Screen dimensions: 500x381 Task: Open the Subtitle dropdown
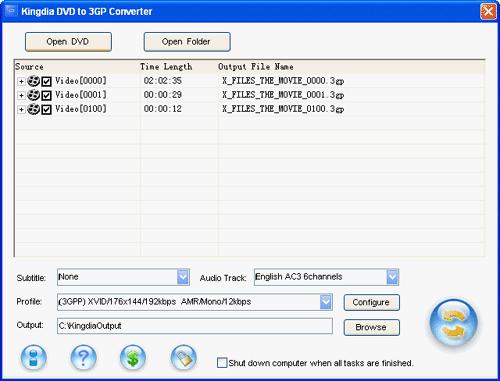click(183, 277)
